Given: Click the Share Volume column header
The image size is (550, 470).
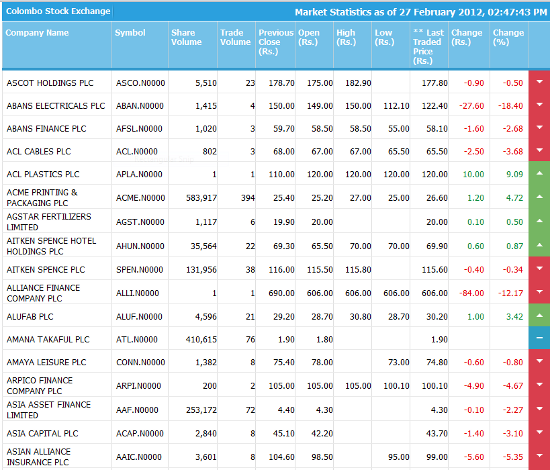Looking at the screenshot, I should pyautogui.click(x=186, y=38).
